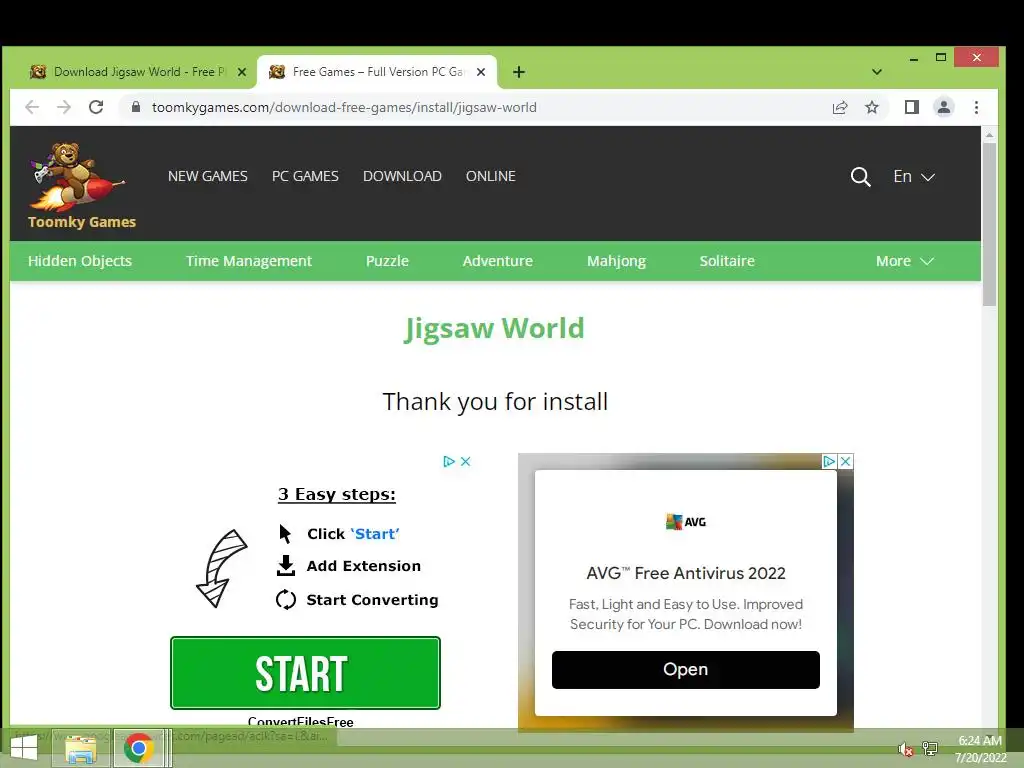This screenshot has height=768, width=1024.
Task: Expand the More categories dropdown
Action: 904,261
